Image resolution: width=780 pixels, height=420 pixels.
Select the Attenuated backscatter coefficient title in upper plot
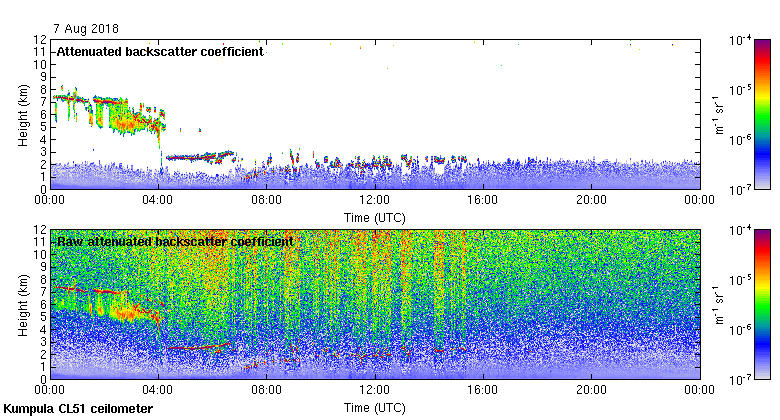pyautogui.click(x=160, y=52)
